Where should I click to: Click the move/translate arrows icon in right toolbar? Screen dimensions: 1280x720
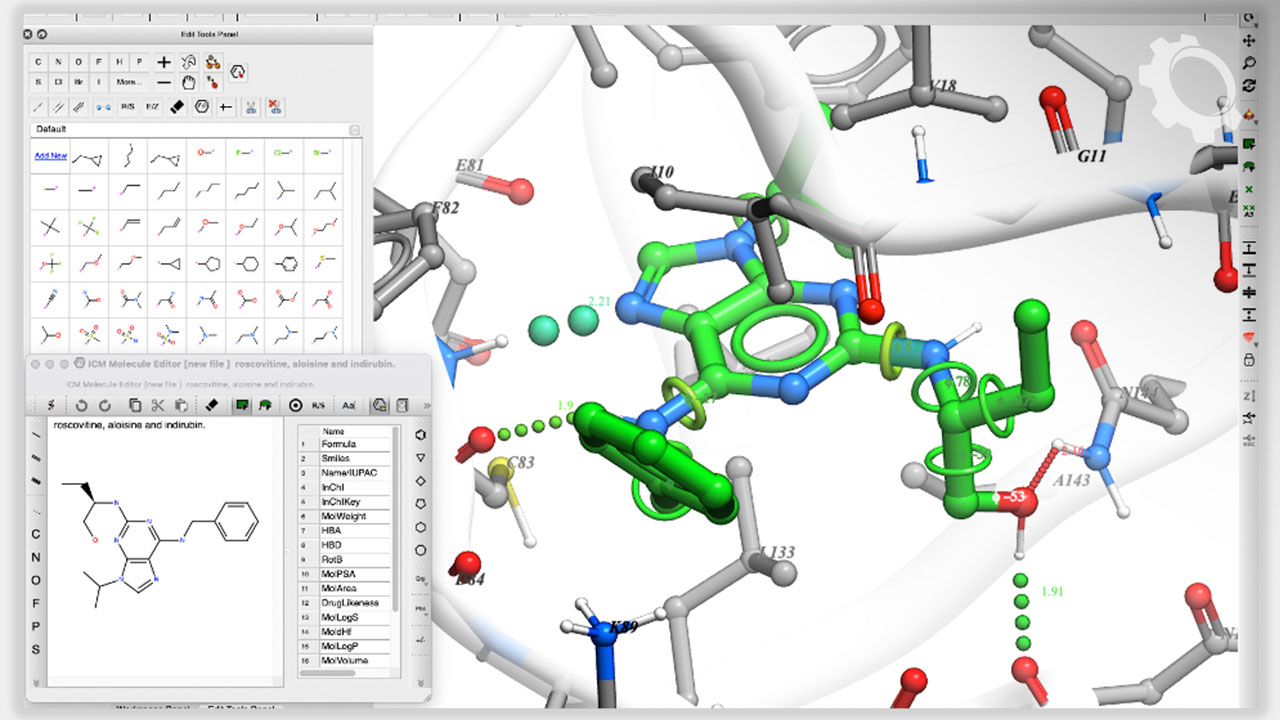pos(1249,41)
